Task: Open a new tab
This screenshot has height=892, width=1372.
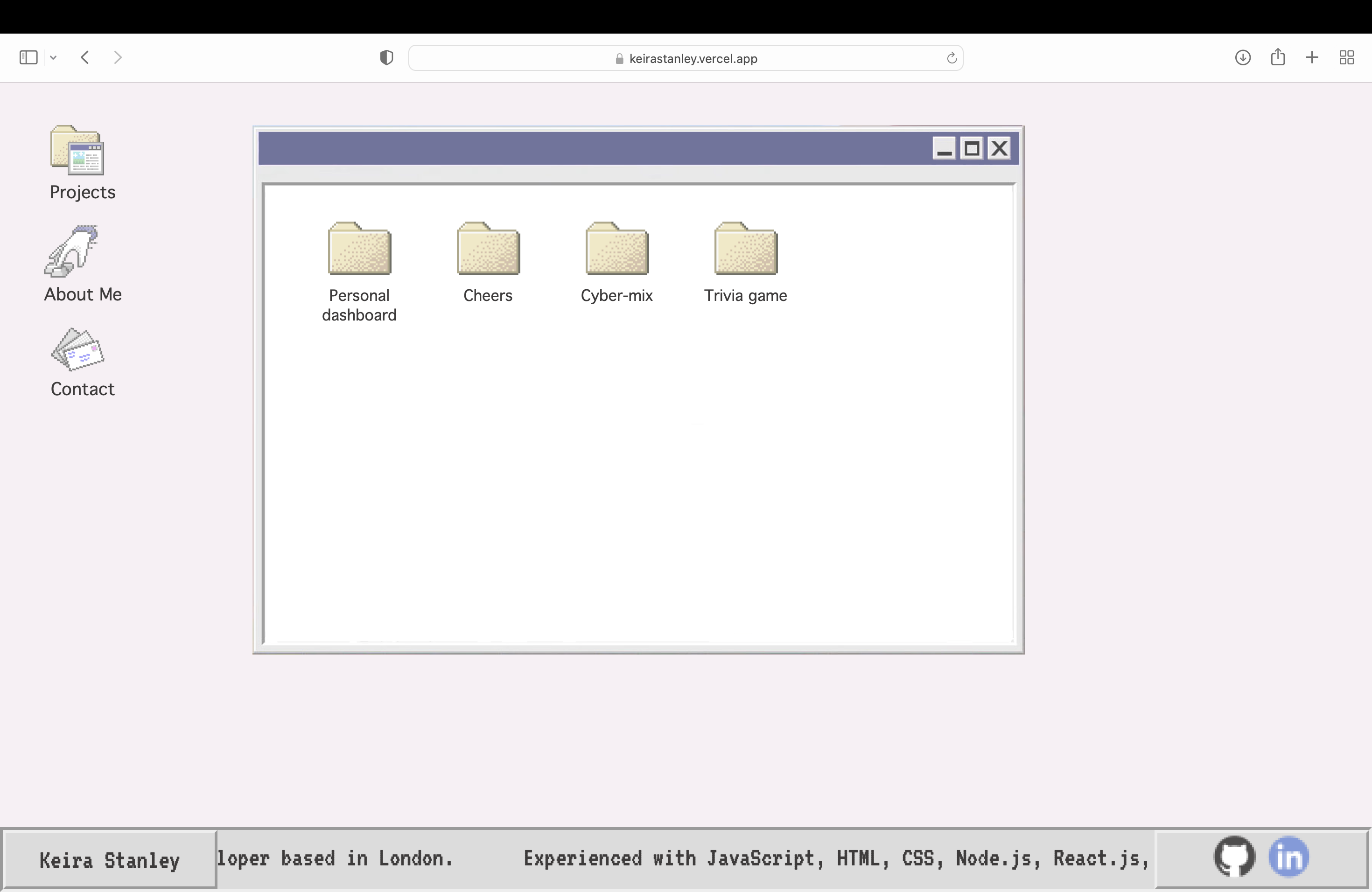Action: click(1311, 58)
